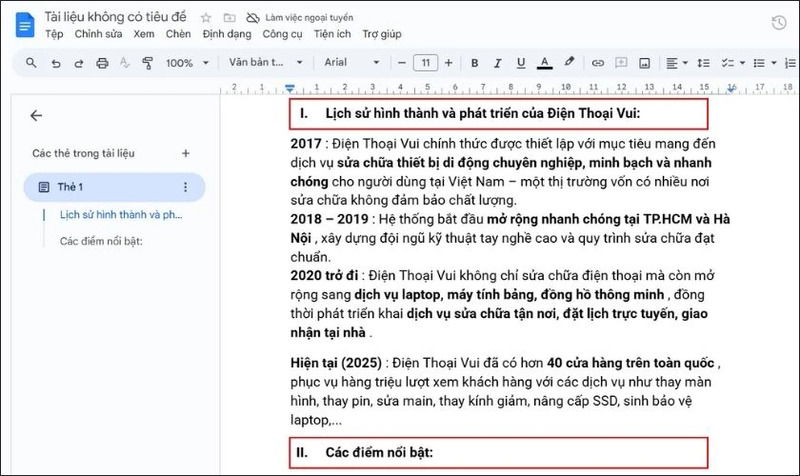This screenshot has height=476, width=800.
Task: Pick a text color
Action: tap(544, 63)
